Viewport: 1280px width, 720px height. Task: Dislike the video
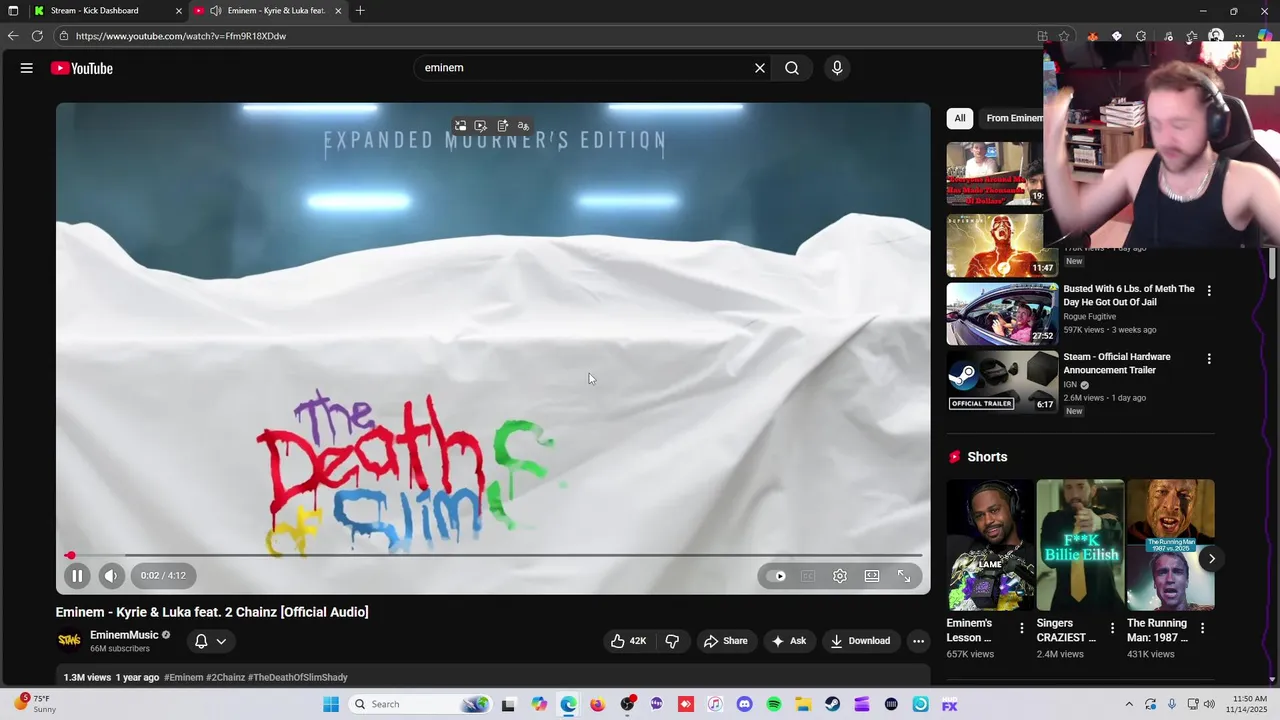(x=672, y=641)
